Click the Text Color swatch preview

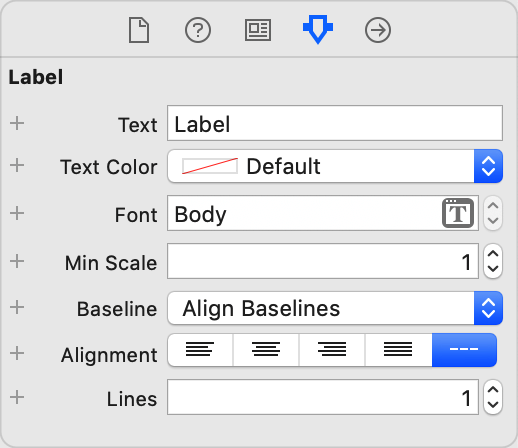pyautogui.click(x=210, y=166)
